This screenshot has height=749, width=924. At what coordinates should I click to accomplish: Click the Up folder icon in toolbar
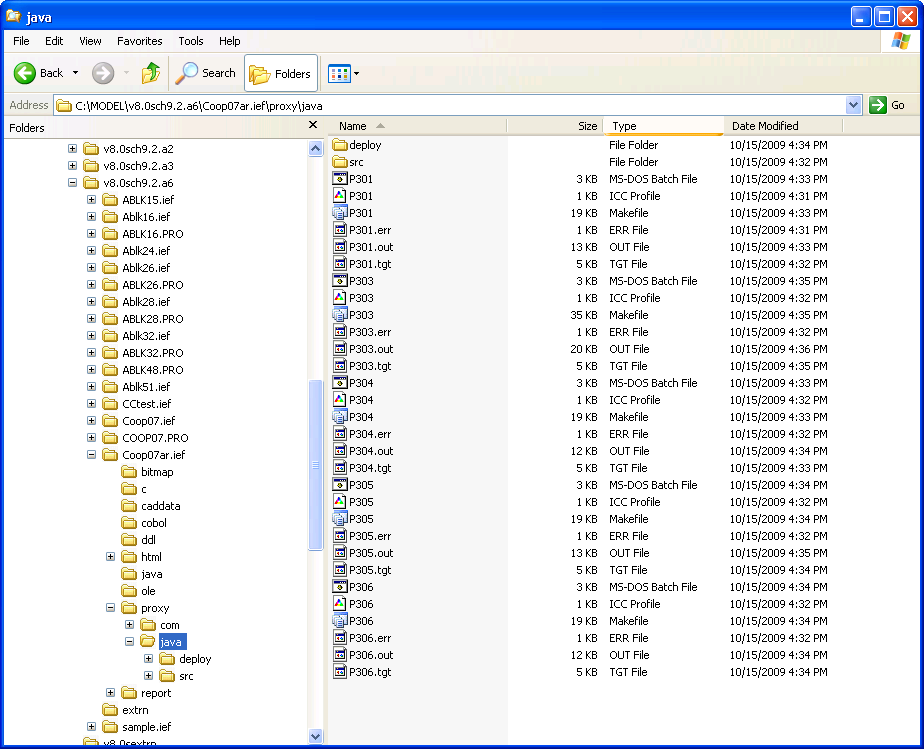(151, 73)
